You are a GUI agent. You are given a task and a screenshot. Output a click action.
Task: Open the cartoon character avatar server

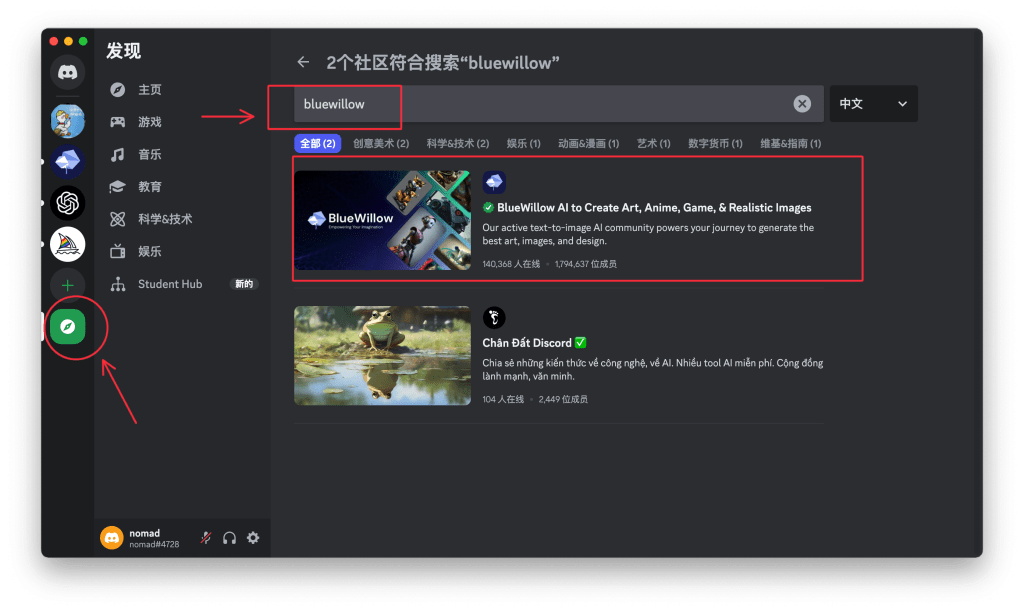[67, 121]
